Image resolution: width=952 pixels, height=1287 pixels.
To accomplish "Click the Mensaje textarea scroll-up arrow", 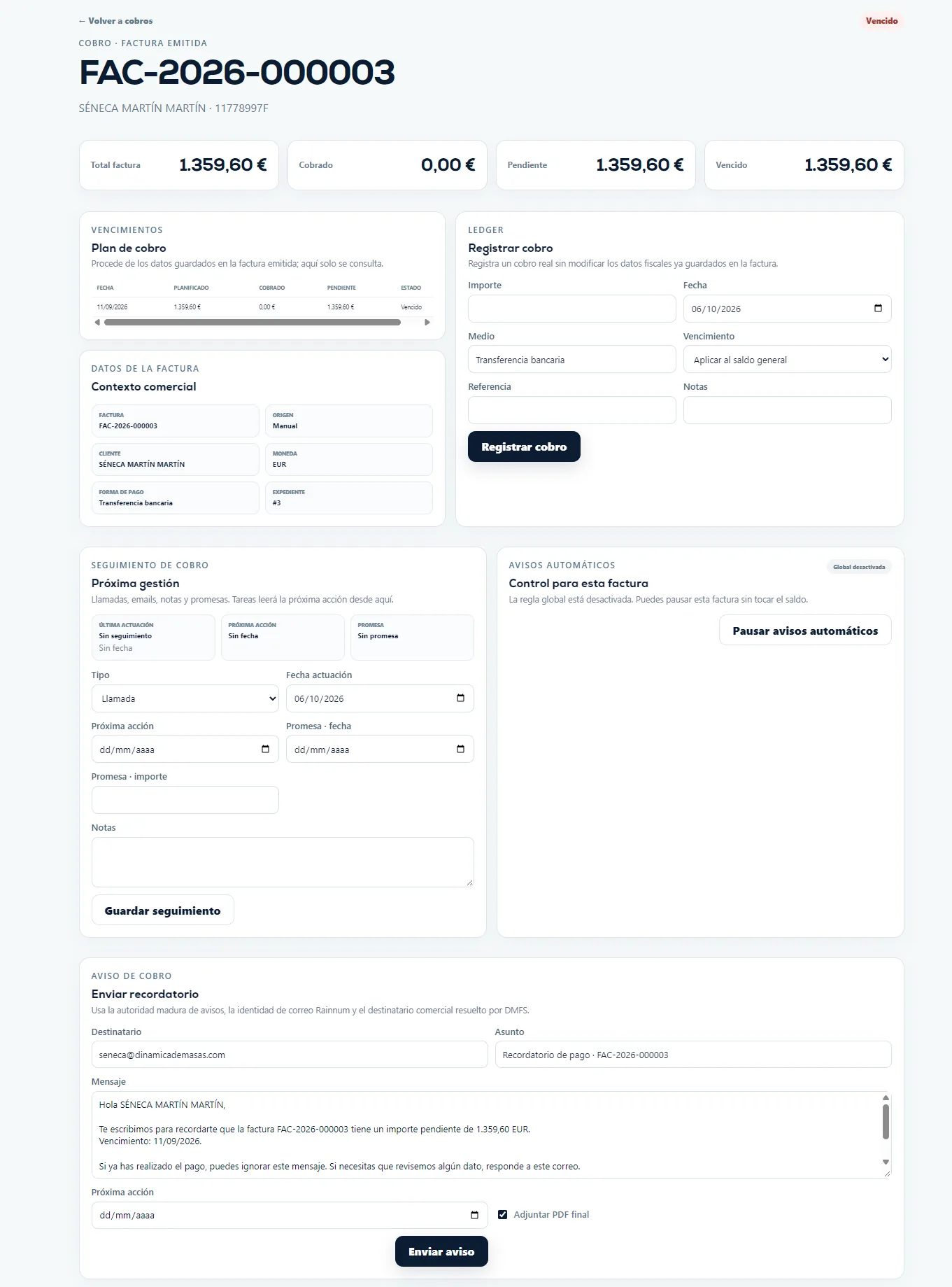I will [886, 1098].
